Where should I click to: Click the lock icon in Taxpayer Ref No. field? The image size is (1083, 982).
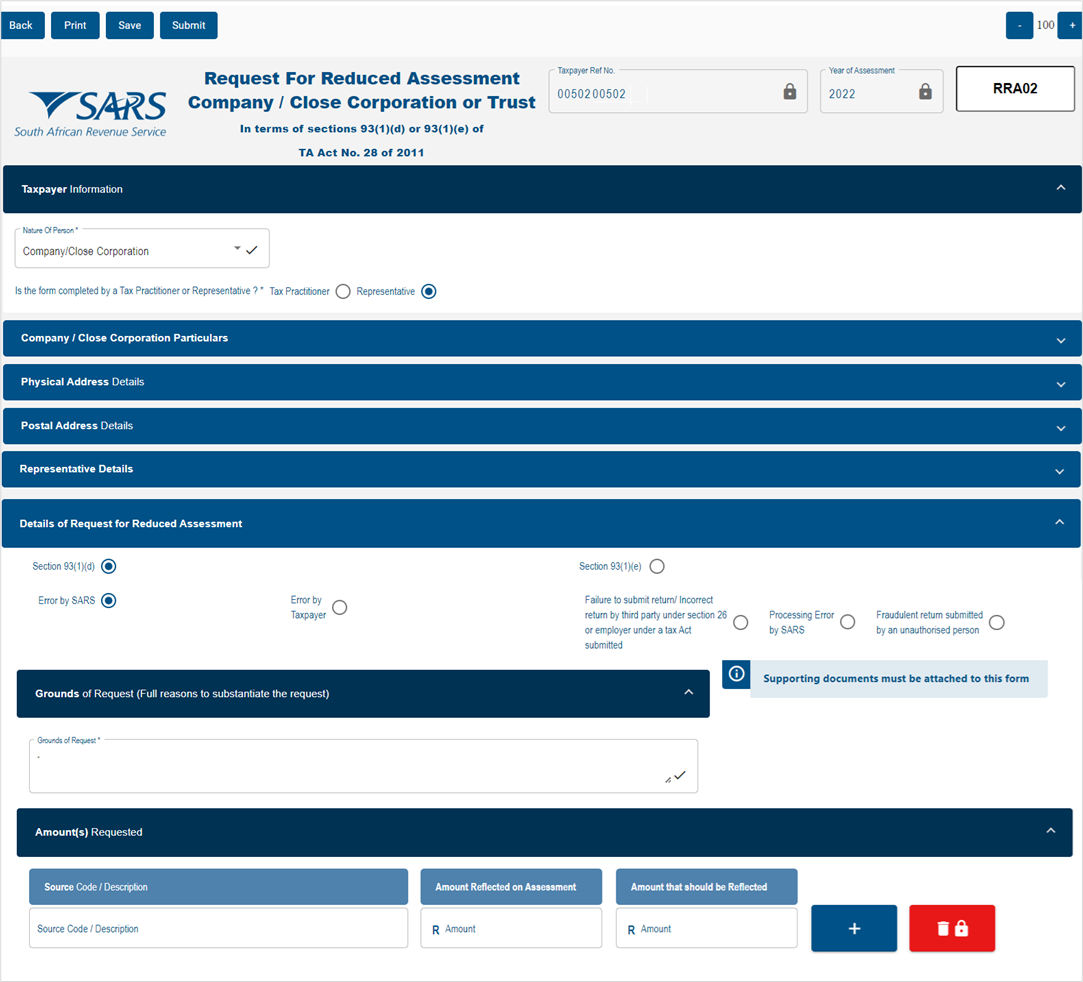789,91
